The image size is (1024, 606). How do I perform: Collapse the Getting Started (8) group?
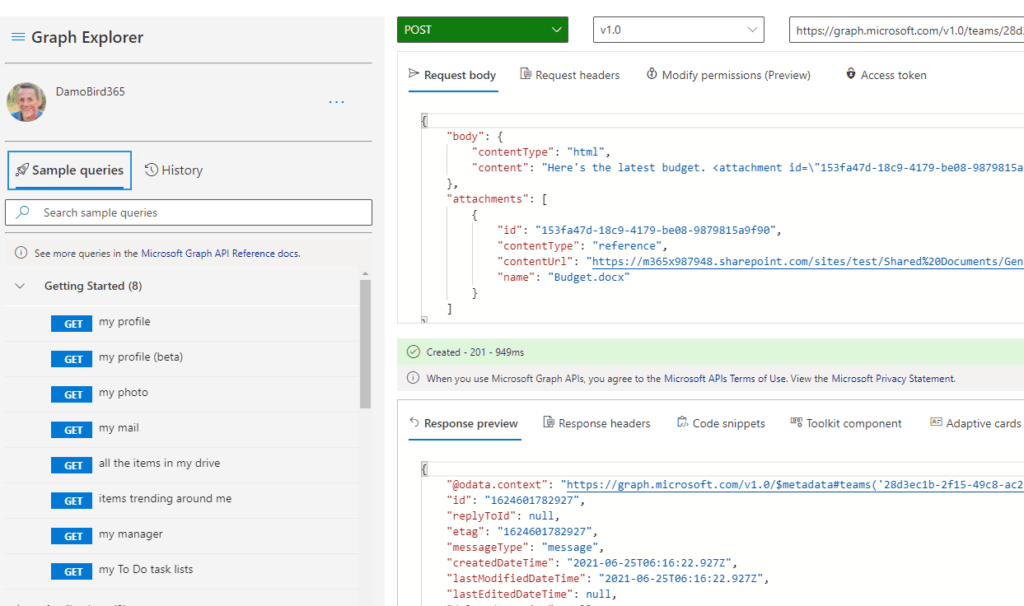point(20,286)
